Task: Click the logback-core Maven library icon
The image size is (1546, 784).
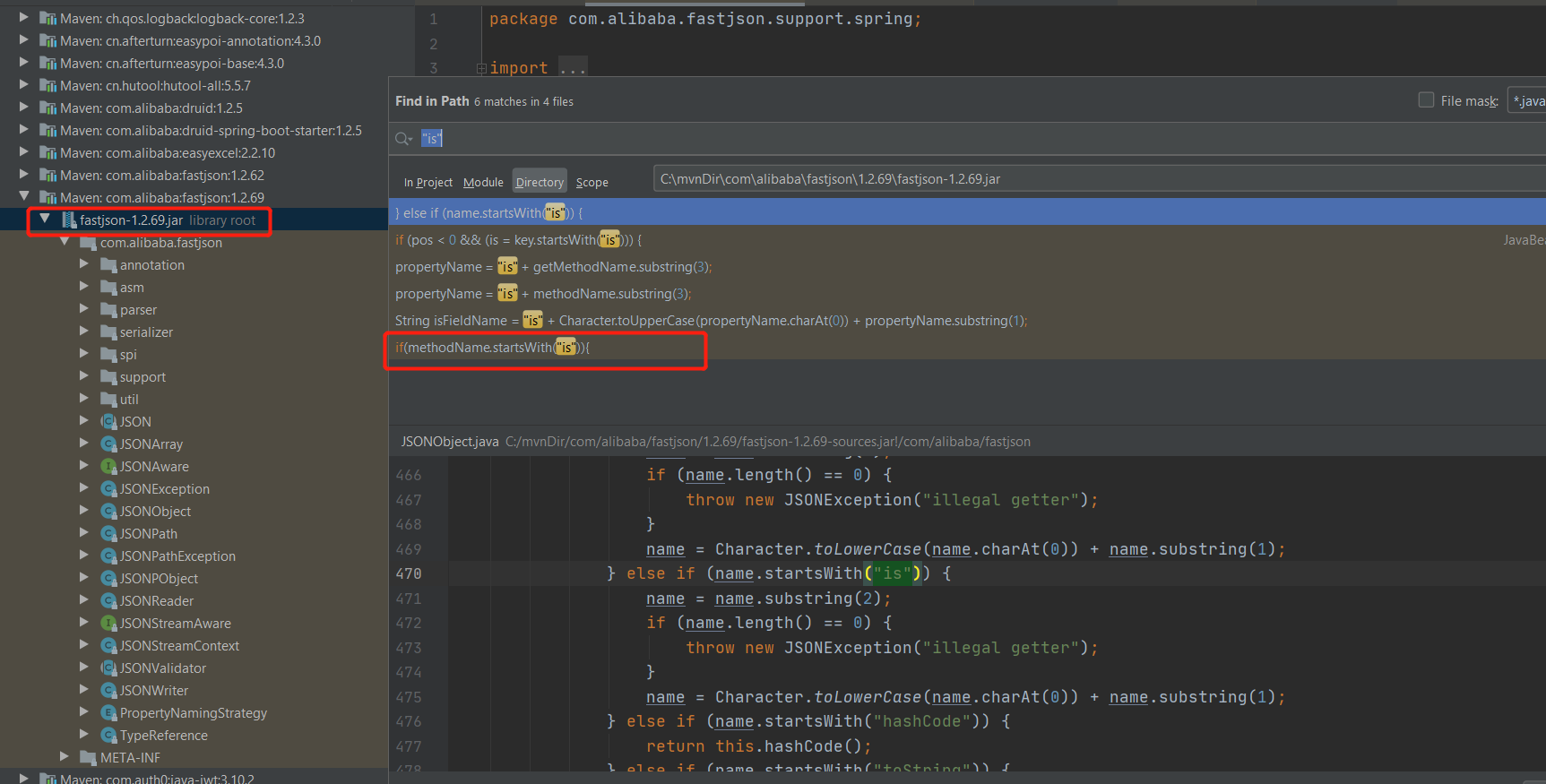Action: click(x=48, y=18)
